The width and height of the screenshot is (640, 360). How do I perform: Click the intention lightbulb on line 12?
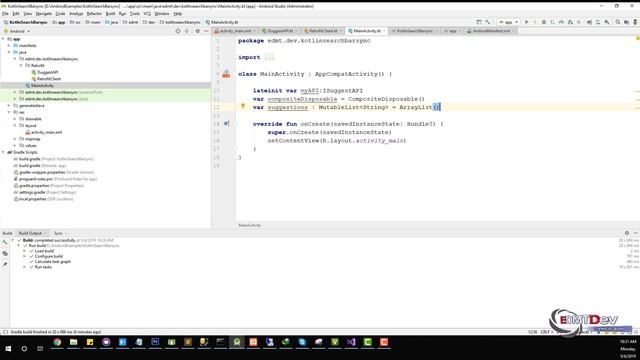(242, 107)
